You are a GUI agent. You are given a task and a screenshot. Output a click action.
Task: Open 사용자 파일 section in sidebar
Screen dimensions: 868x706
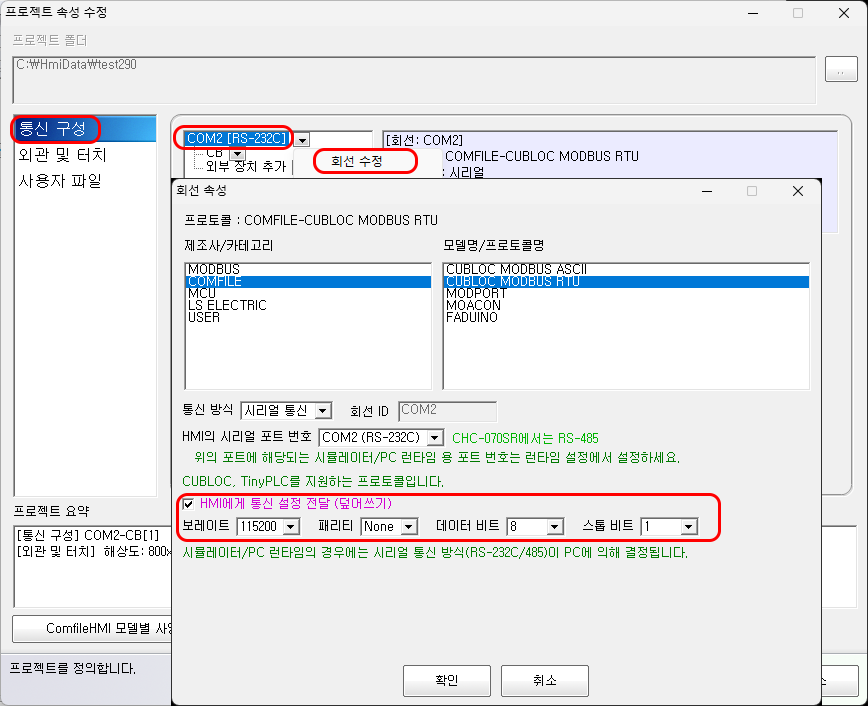(x=60, y=181)
